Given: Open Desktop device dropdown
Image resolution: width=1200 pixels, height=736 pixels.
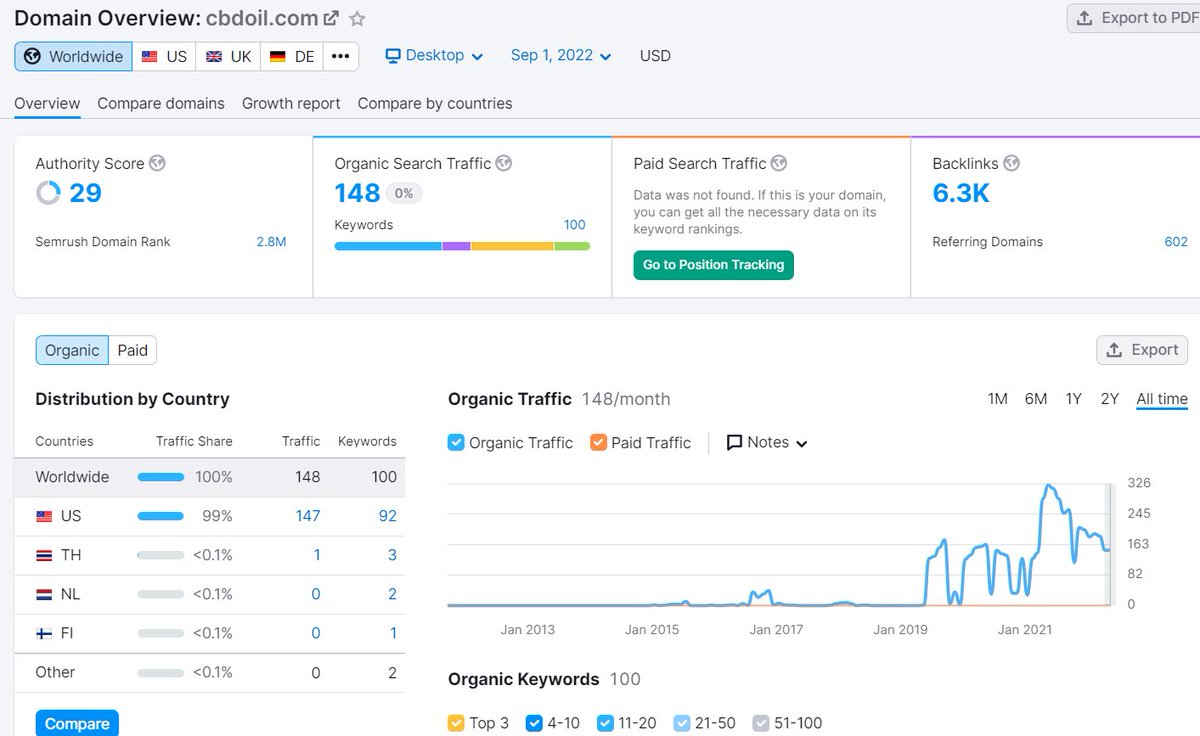Looking at the screenshot, I should pyautogui.click(x=434, y=56).
